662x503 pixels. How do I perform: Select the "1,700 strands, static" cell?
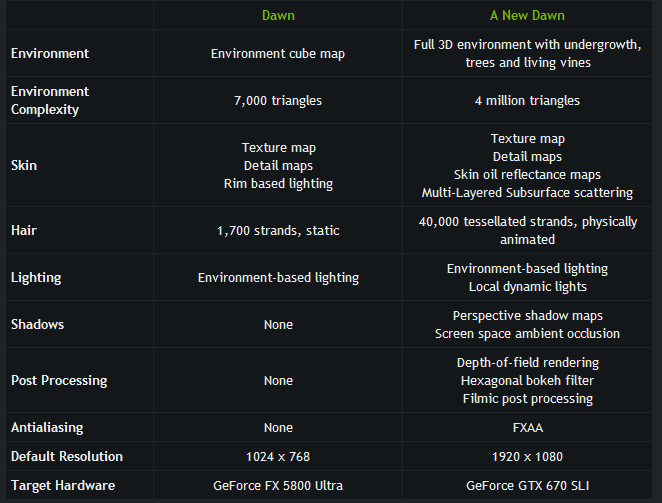tap(278, 231)
